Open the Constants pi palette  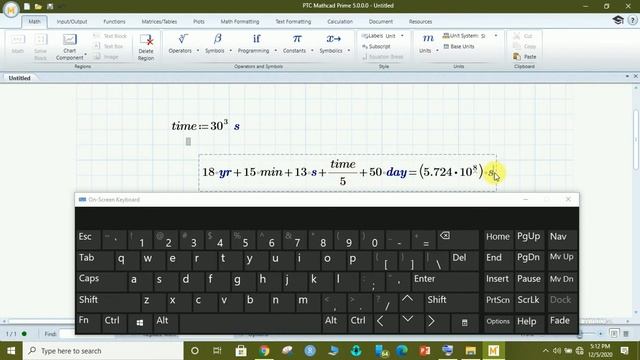(294, 44)
